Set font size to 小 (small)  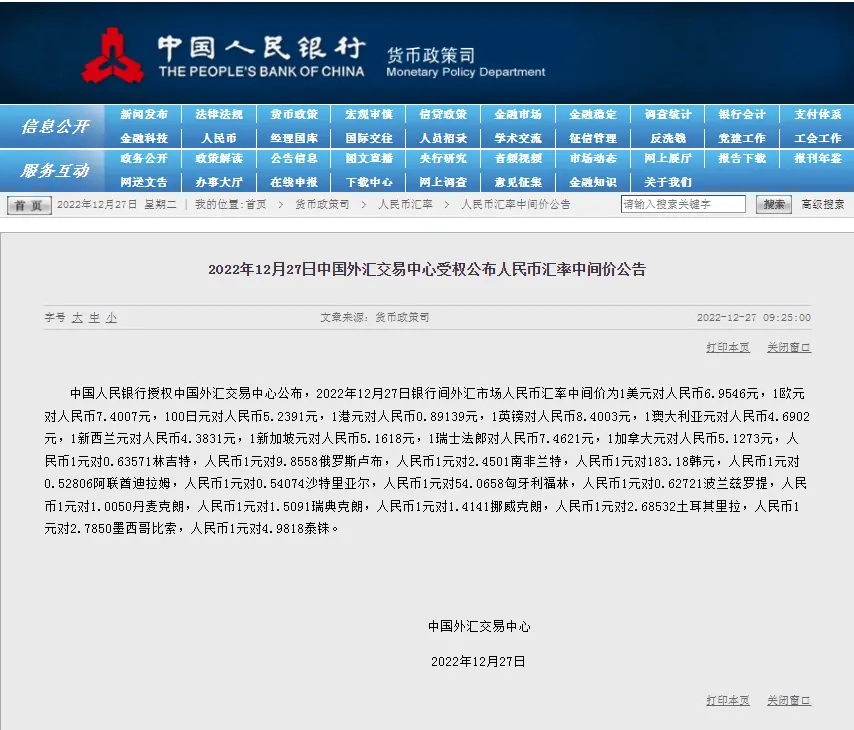[111, 317]
